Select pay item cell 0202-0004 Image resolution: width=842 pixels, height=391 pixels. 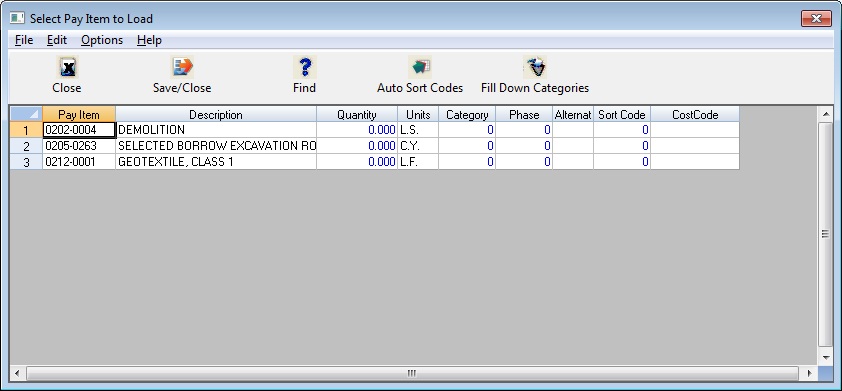click(x=79, y=130)
